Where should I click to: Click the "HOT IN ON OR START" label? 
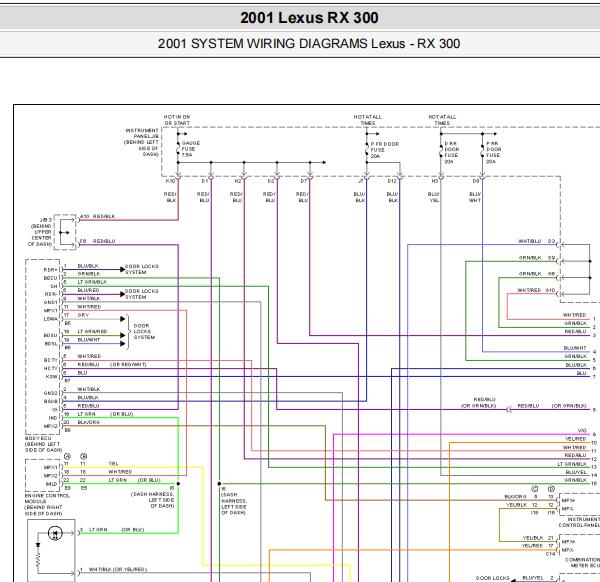point(177,120)
